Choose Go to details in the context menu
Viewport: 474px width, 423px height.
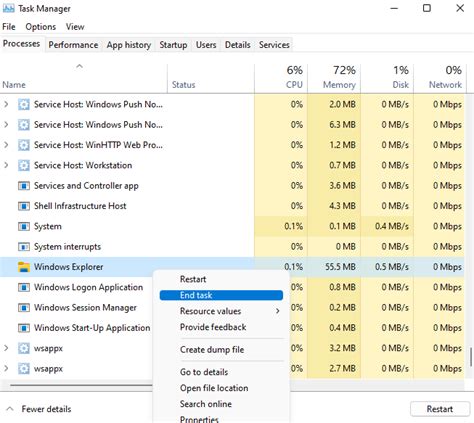click(221, 372)
